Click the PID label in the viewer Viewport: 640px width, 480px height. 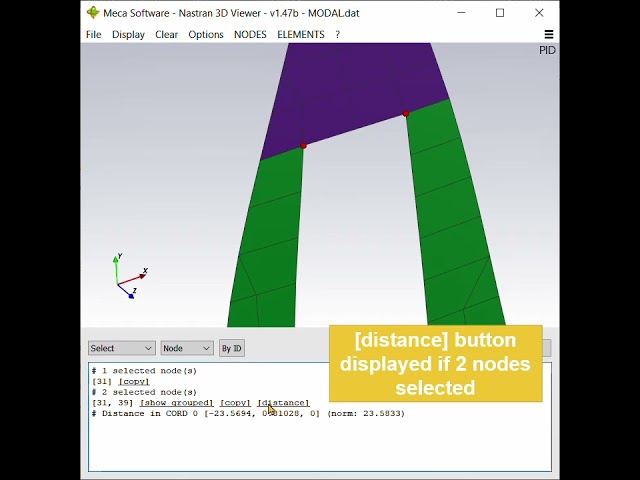point(547,50)
